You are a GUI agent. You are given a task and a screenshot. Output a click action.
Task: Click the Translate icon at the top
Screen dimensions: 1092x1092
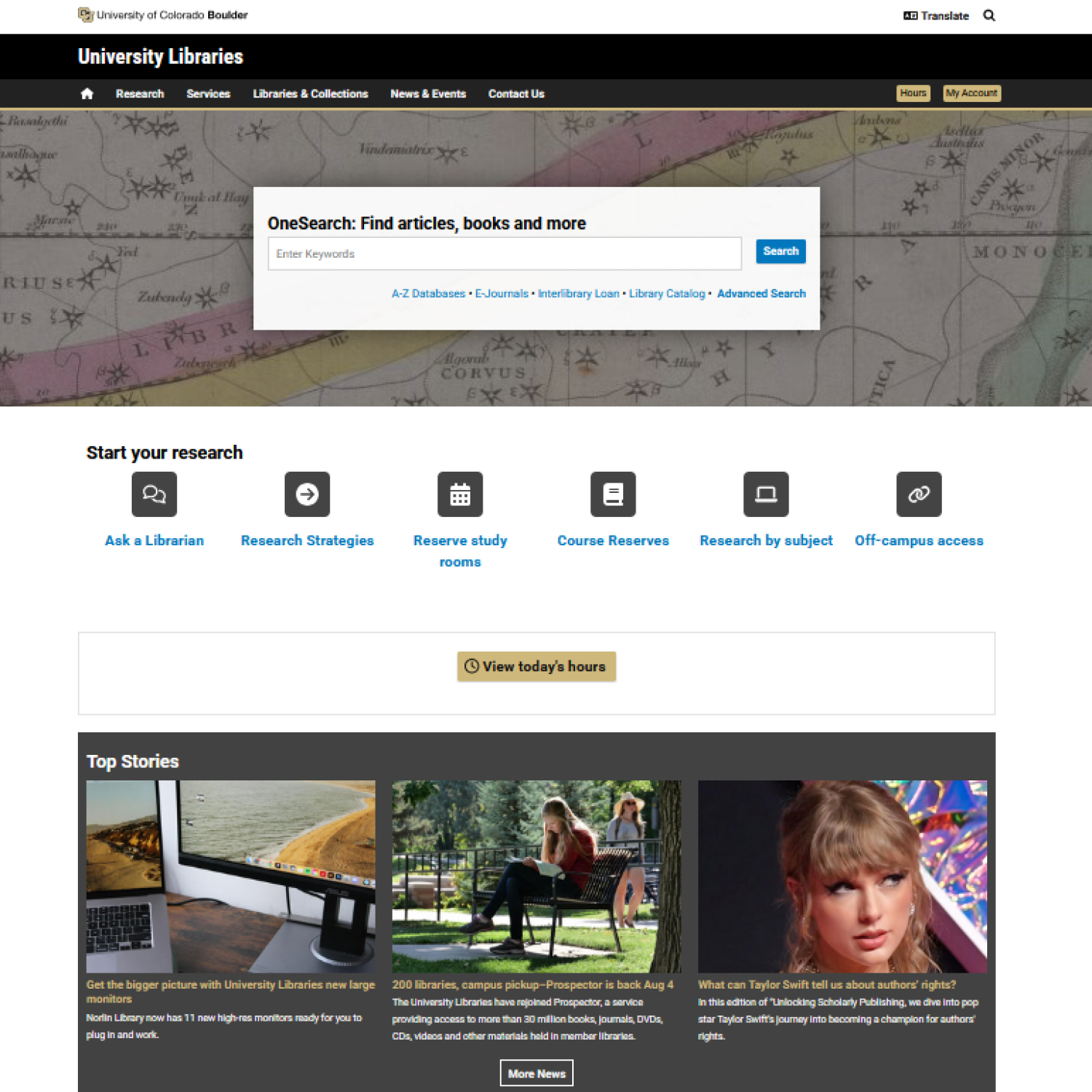(910, 15)
